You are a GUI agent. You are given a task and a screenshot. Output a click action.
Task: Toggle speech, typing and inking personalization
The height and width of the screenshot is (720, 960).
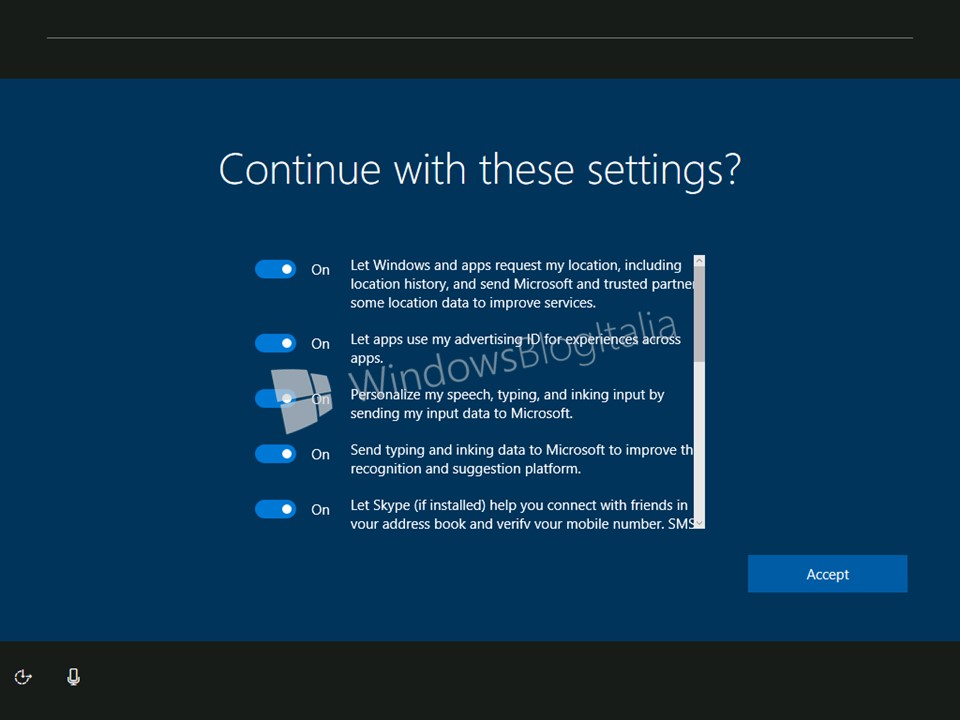point(276,399)
